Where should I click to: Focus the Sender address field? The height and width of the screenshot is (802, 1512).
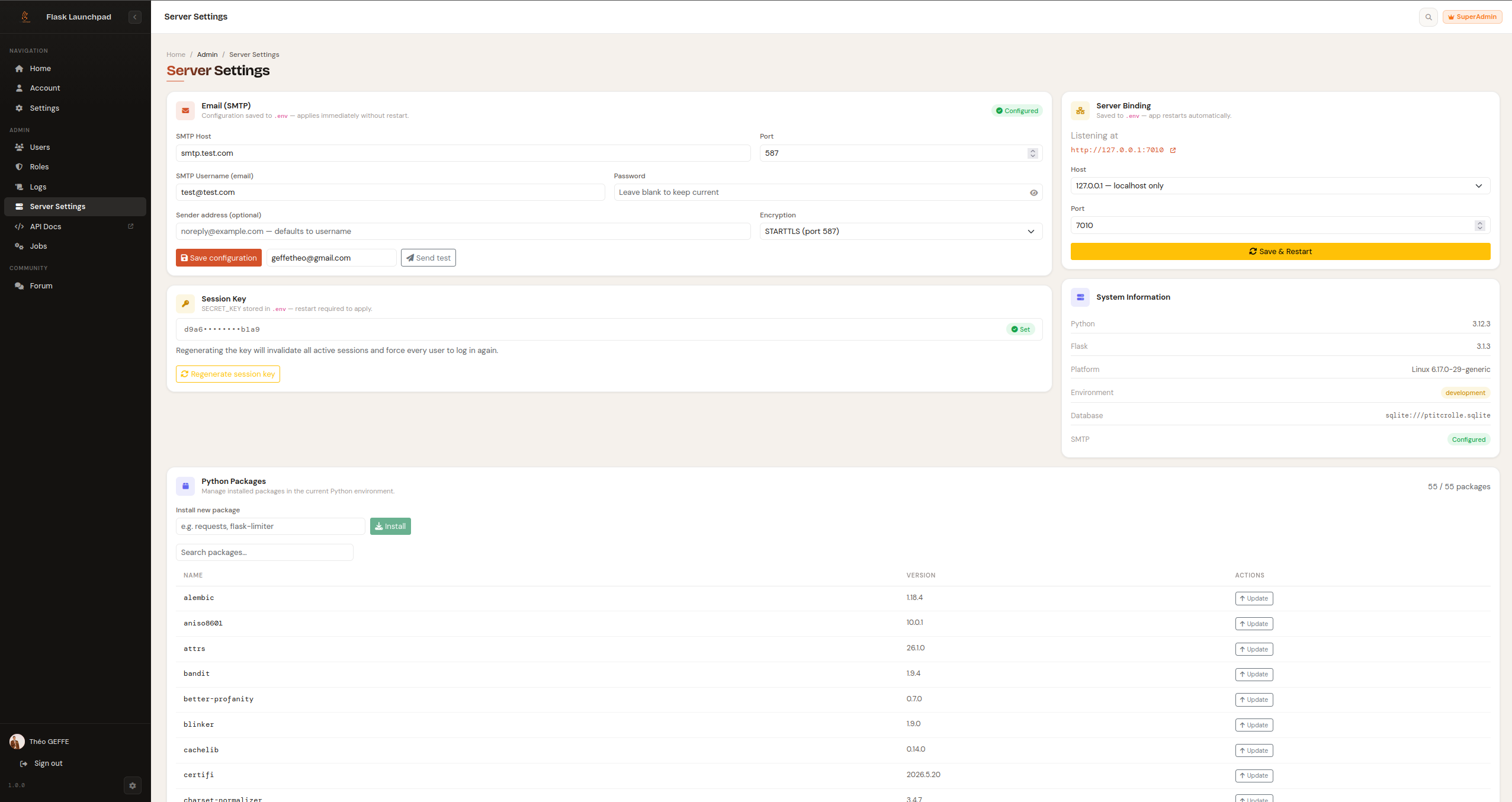click(463, 232)
